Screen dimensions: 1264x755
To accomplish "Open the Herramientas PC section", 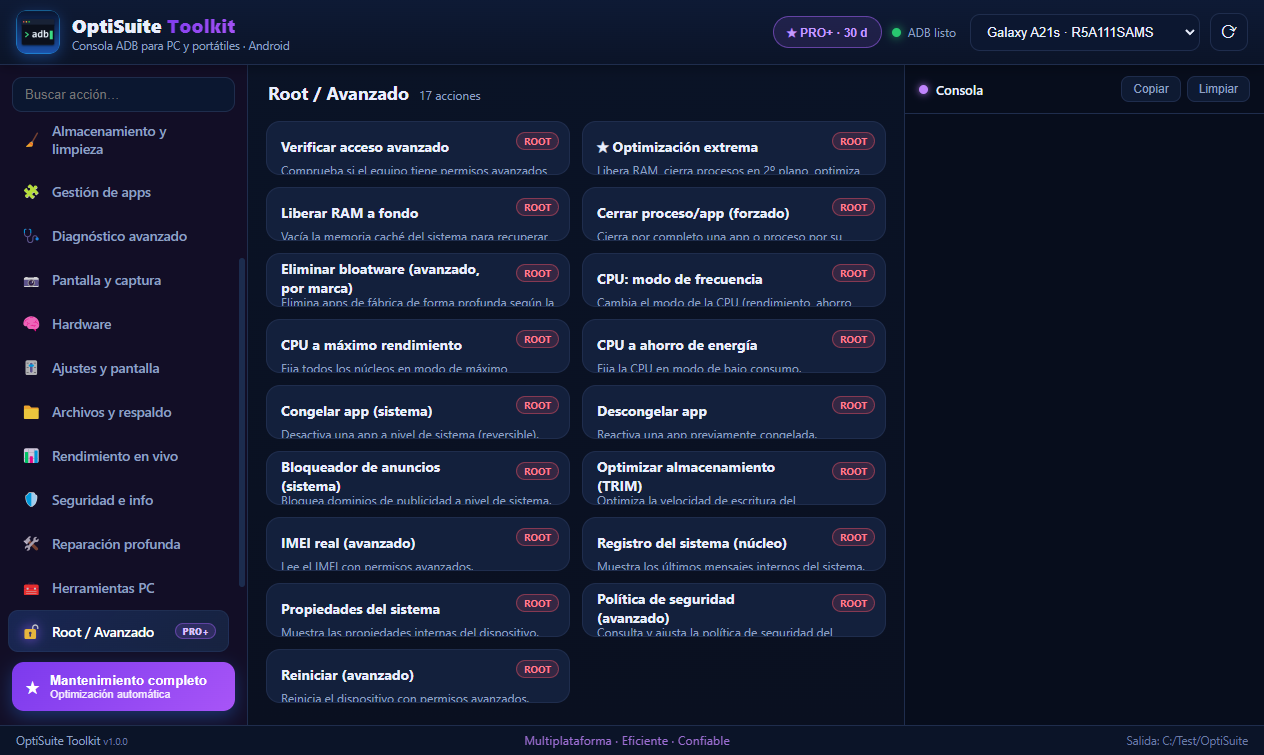I will tap(119, 588).
